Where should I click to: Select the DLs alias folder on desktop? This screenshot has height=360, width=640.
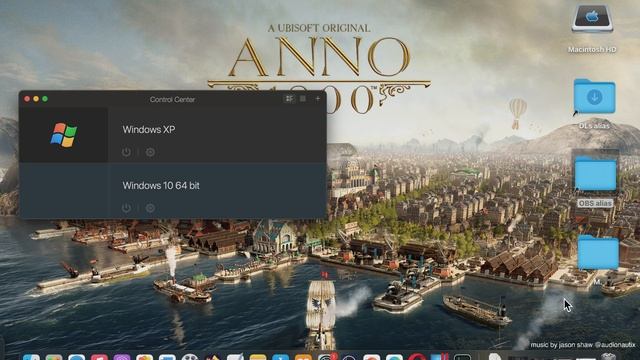(594, 96)
